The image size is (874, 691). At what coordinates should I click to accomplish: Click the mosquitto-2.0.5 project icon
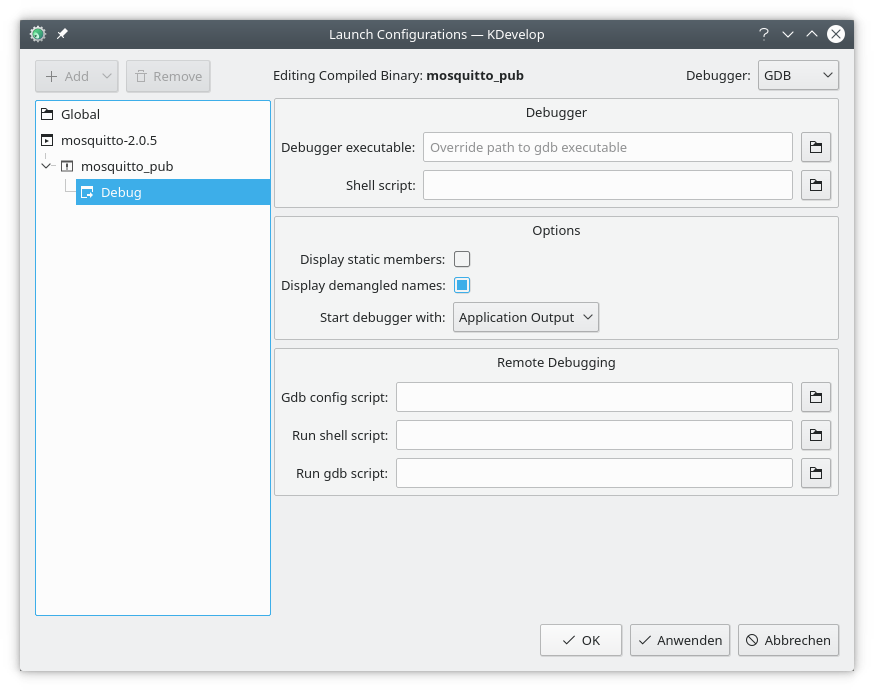point(47,140)
